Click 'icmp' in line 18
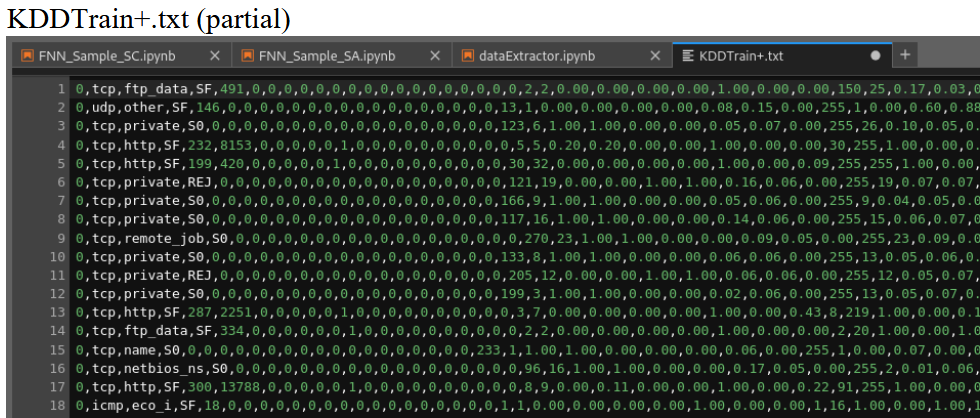 pyautogui.click(x=108, y=406)
